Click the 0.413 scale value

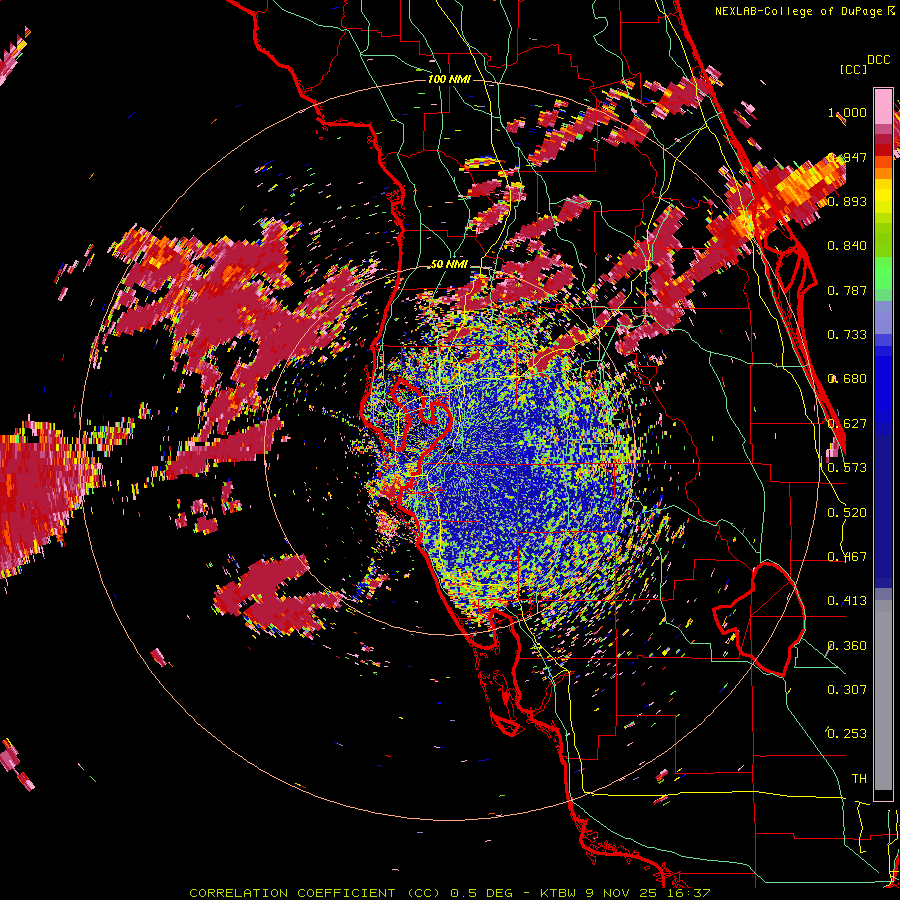pyautogui.click(x=847, y=601)
